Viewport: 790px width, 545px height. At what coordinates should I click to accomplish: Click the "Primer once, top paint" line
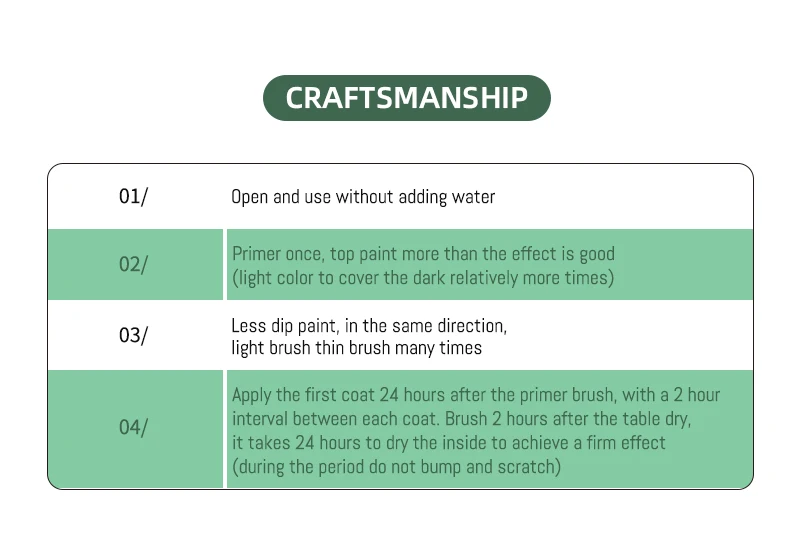pos(423,254)
